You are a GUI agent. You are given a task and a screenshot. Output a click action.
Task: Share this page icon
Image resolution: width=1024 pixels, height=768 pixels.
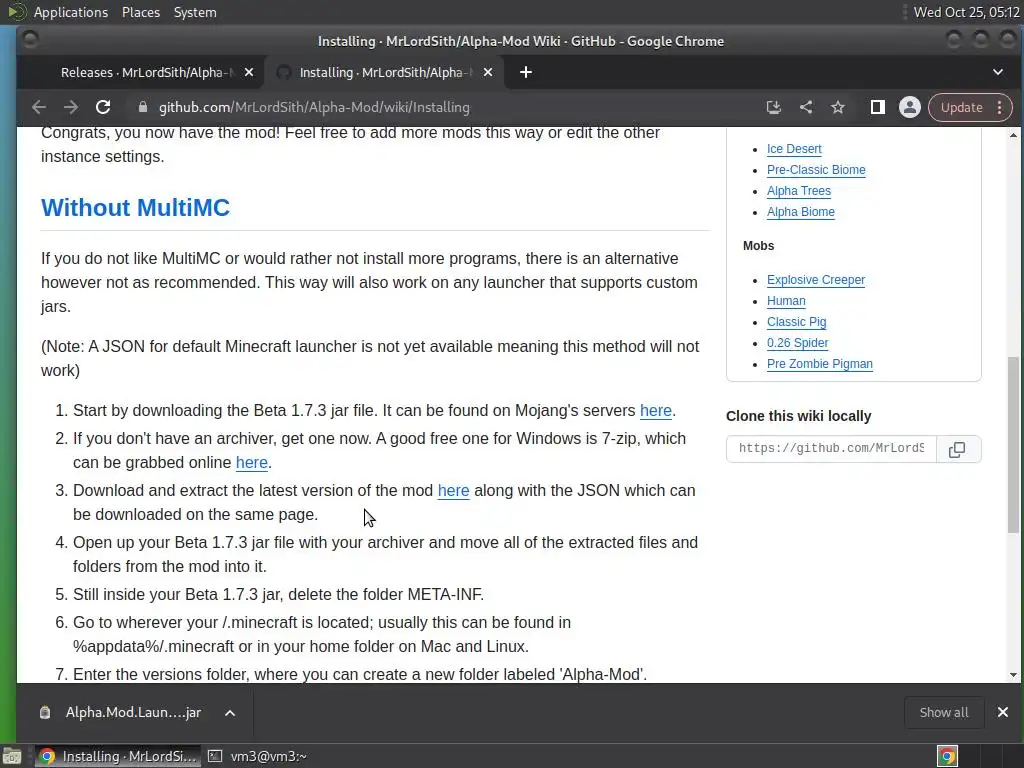[806, 107]
